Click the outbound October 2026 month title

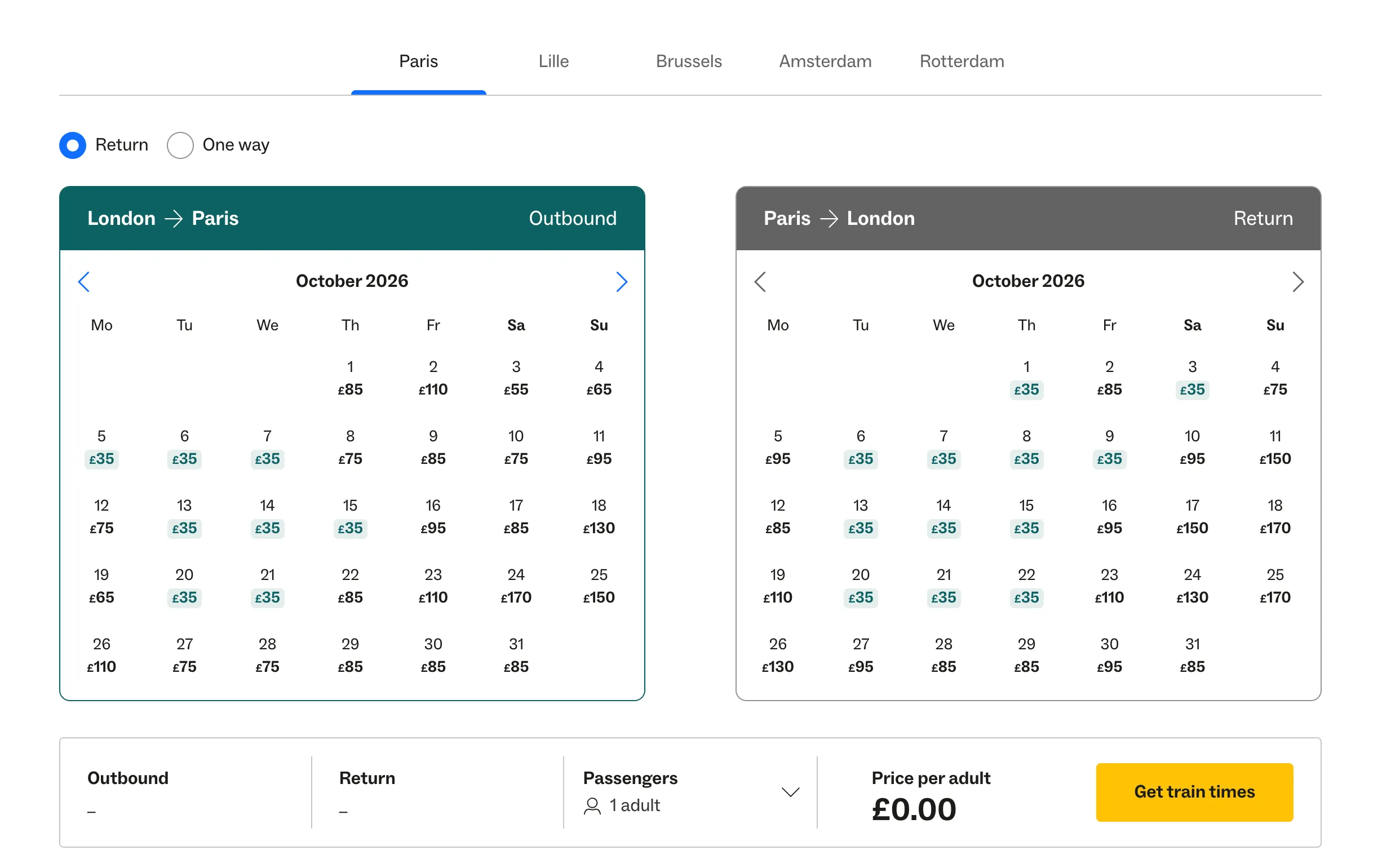[352, 281]
